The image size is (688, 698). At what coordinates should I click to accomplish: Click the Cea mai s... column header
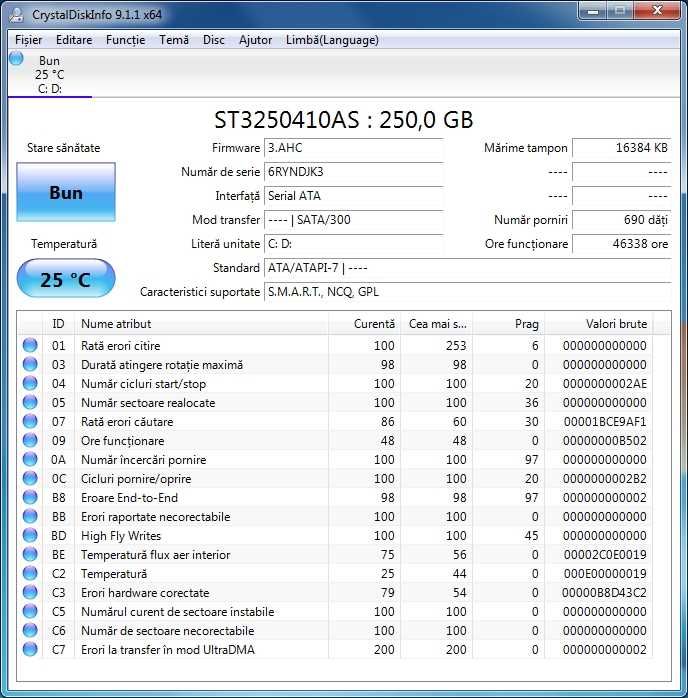437,324
